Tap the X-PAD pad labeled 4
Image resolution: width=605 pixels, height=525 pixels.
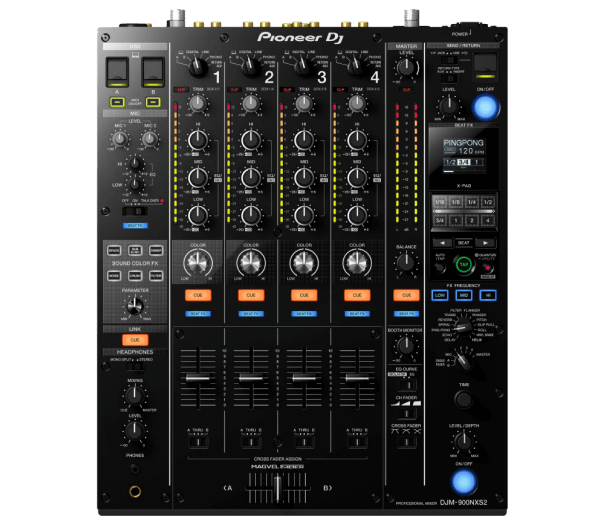click(488, 221)
